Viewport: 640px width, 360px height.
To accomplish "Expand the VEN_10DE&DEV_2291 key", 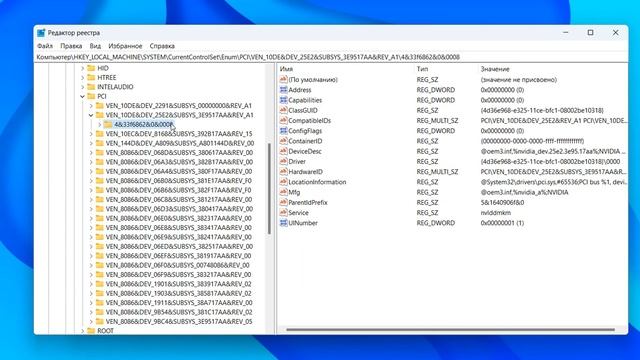I will (91, 106).
